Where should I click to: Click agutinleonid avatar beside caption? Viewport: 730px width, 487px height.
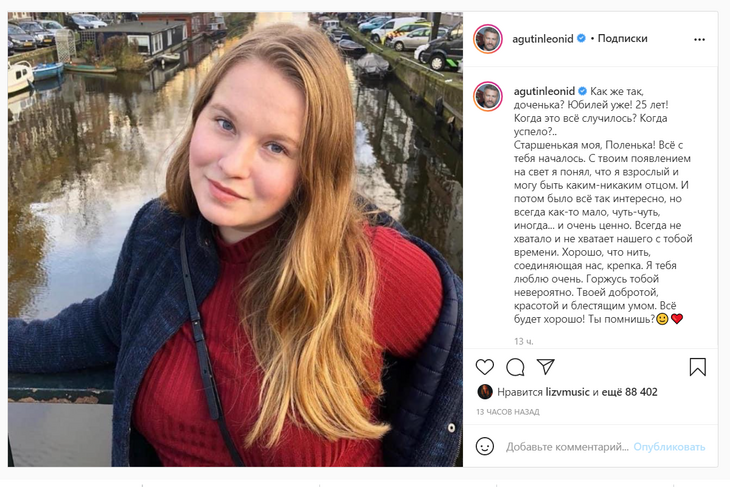click(x=487, y=96)
